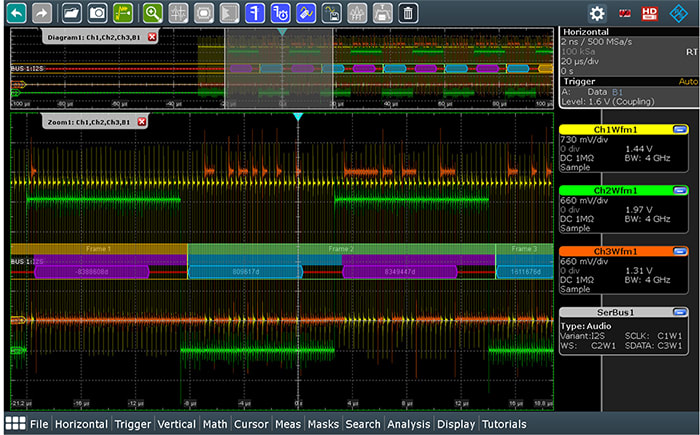Click the cyan trigger position marker in Zoom1
The image size is (700, 435).
click(x=297, y=118)
